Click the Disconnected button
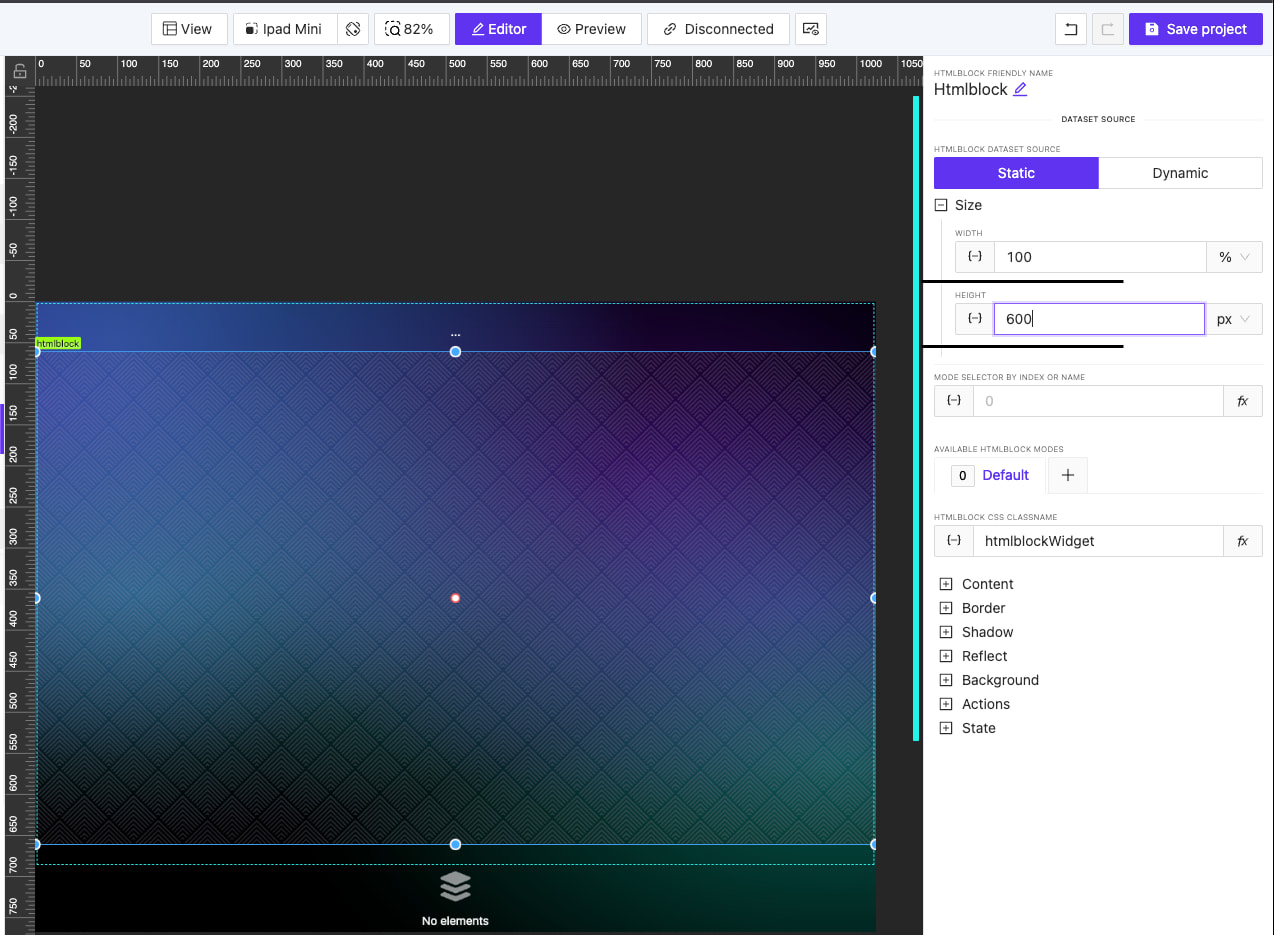 718,29
